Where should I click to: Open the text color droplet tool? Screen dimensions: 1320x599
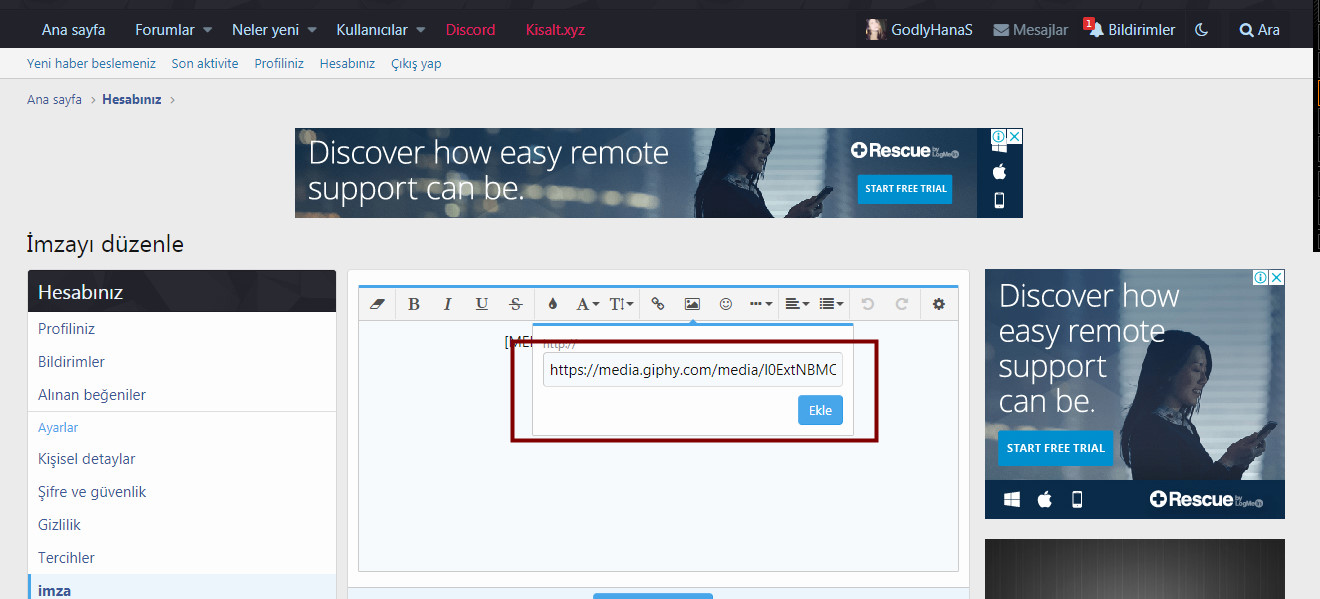553,304
